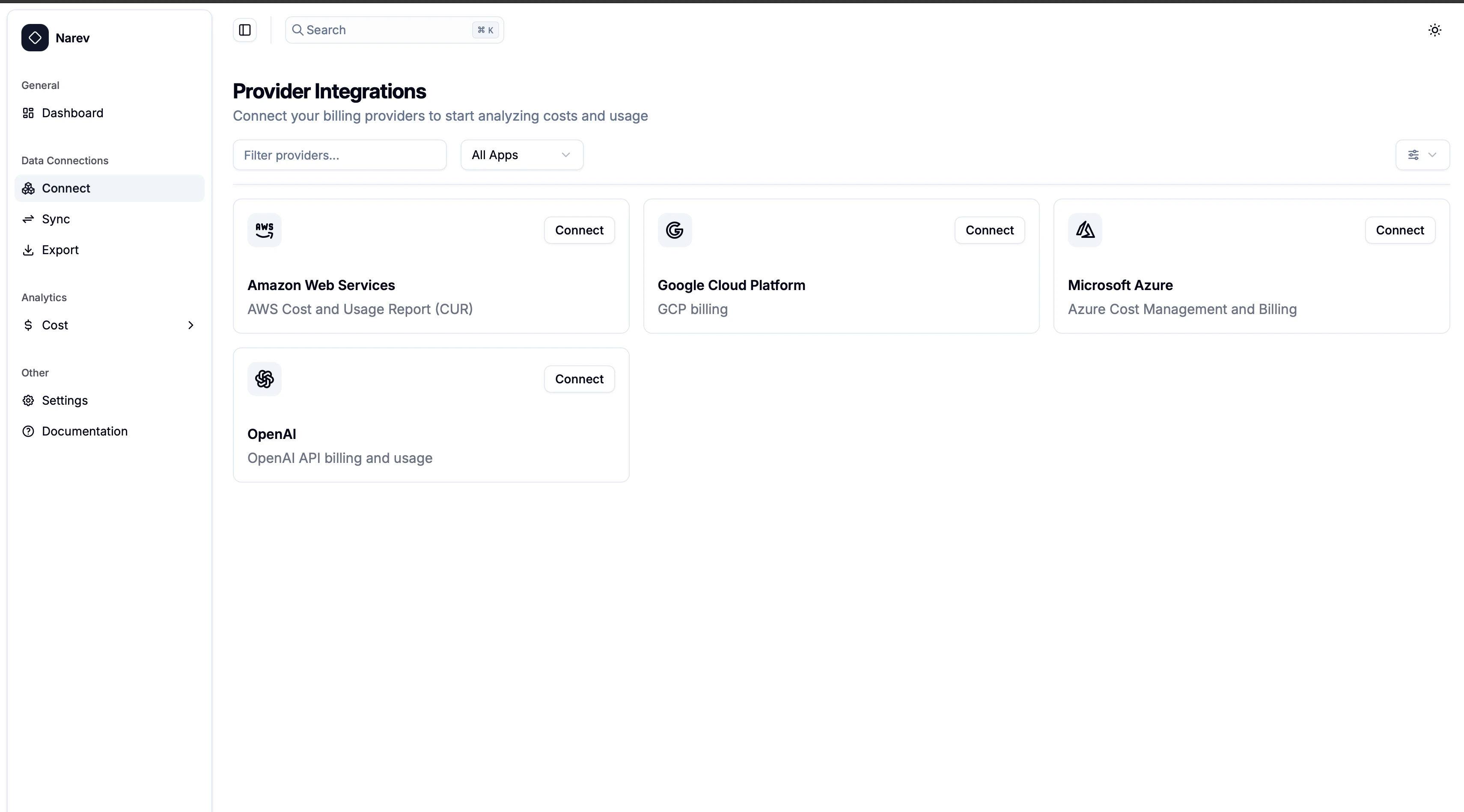Click the Google Cloud Platform logo
Image resolution: width=1464 pixels, height=812 pixels.
click(675, 230)
